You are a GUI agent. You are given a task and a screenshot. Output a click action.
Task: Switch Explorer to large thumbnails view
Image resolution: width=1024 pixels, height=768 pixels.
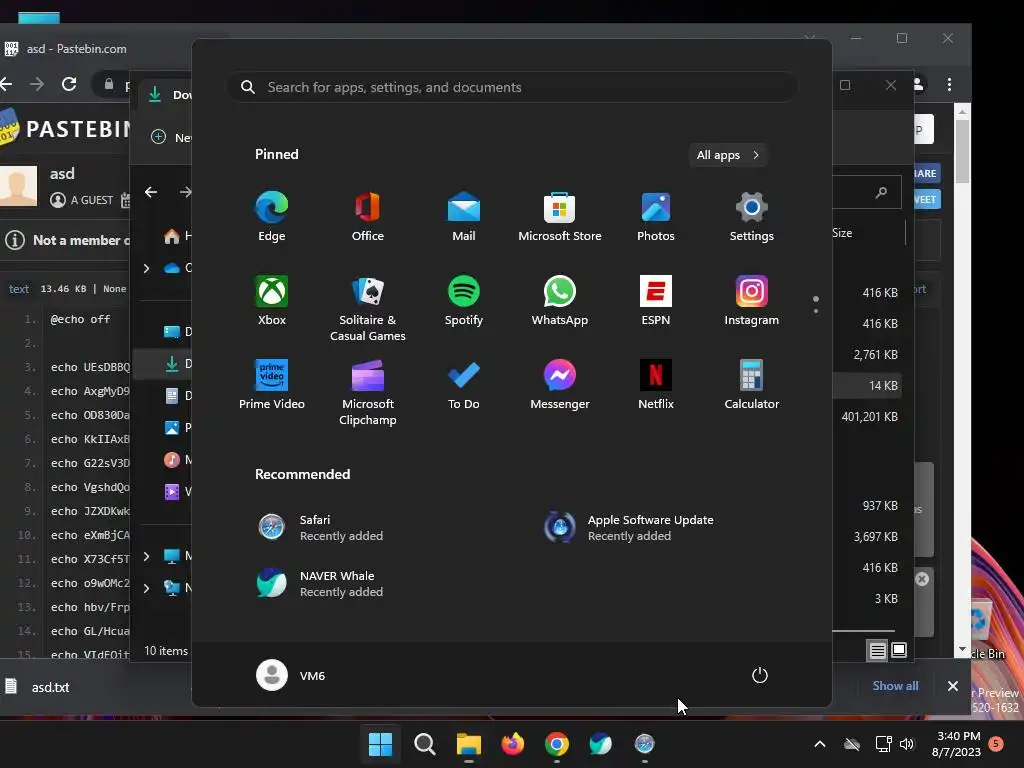[x=899, y=650]
